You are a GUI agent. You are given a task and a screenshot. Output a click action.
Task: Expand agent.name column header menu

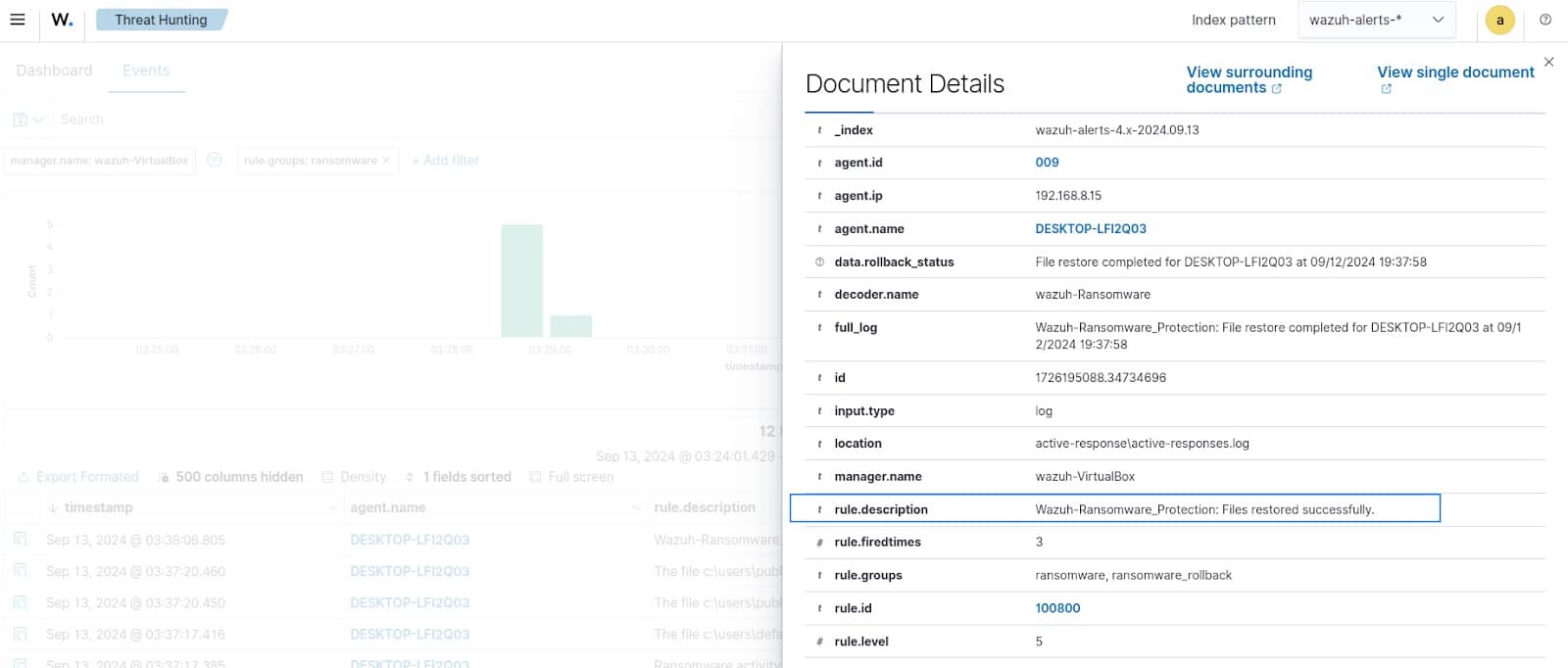tap(636, 507)
